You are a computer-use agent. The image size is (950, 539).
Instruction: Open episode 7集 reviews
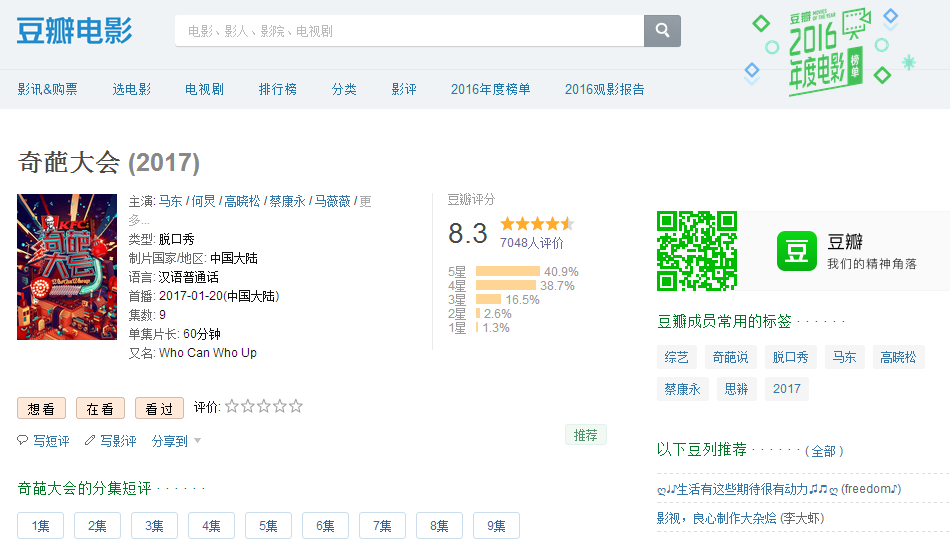[382, 526]
